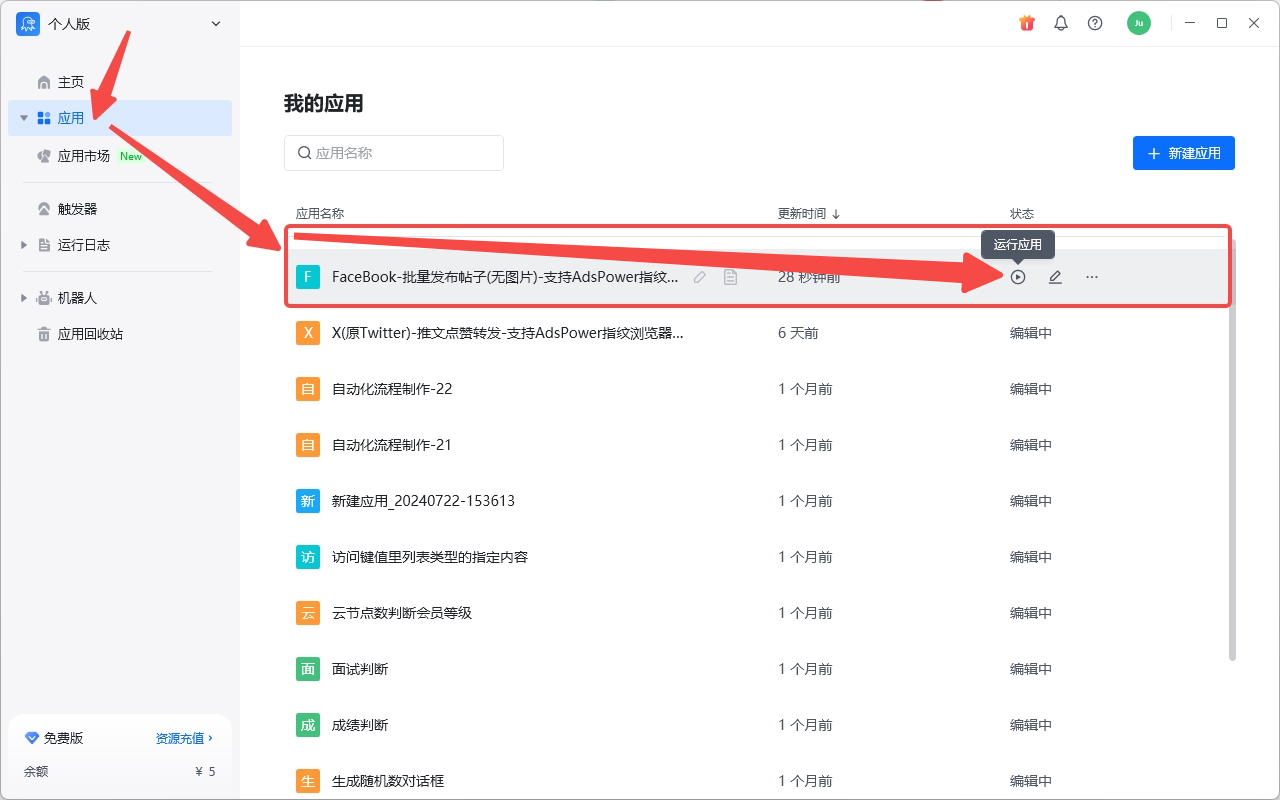Screen dimensions: 1280x800
Task: Open the 自动化流程制作-21 app name
Action: (392, 445)
